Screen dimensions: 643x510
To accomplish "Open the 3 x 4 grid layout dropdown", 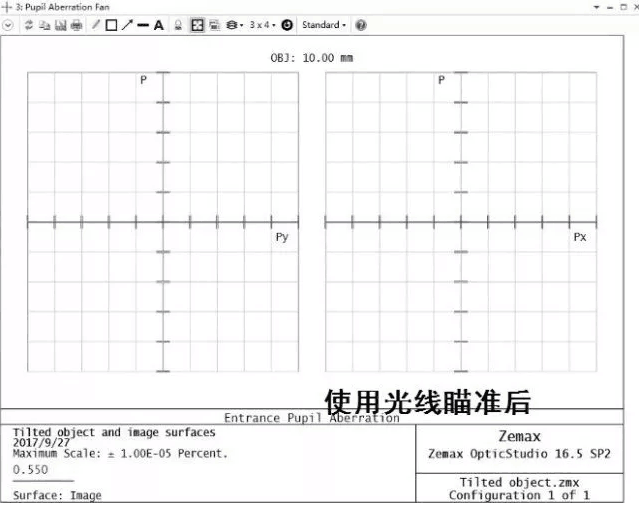I will pos(263,25).
